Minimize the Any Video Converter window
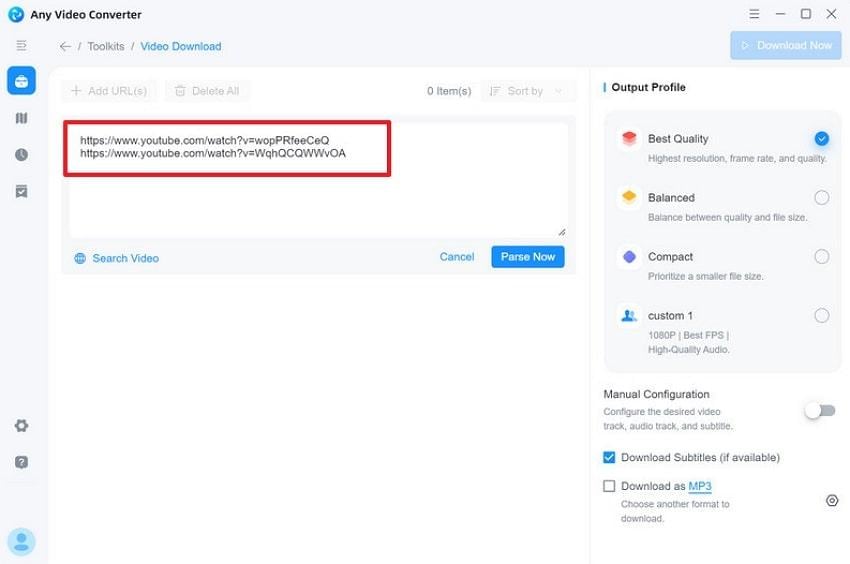This screenshot has width=850, height=564. click(780, 14)
